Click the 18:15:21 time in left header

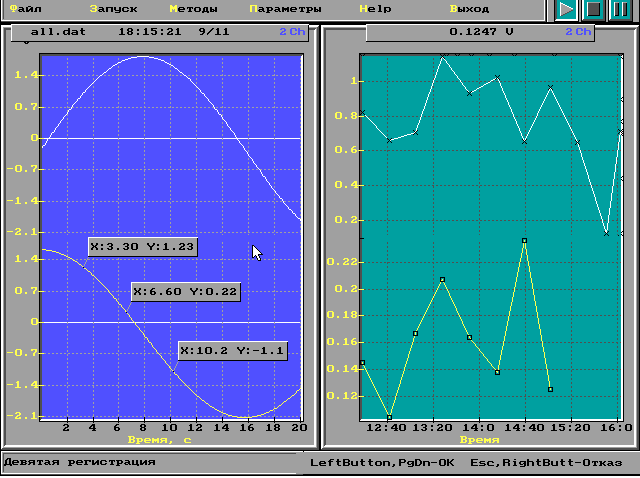point(148,32)
